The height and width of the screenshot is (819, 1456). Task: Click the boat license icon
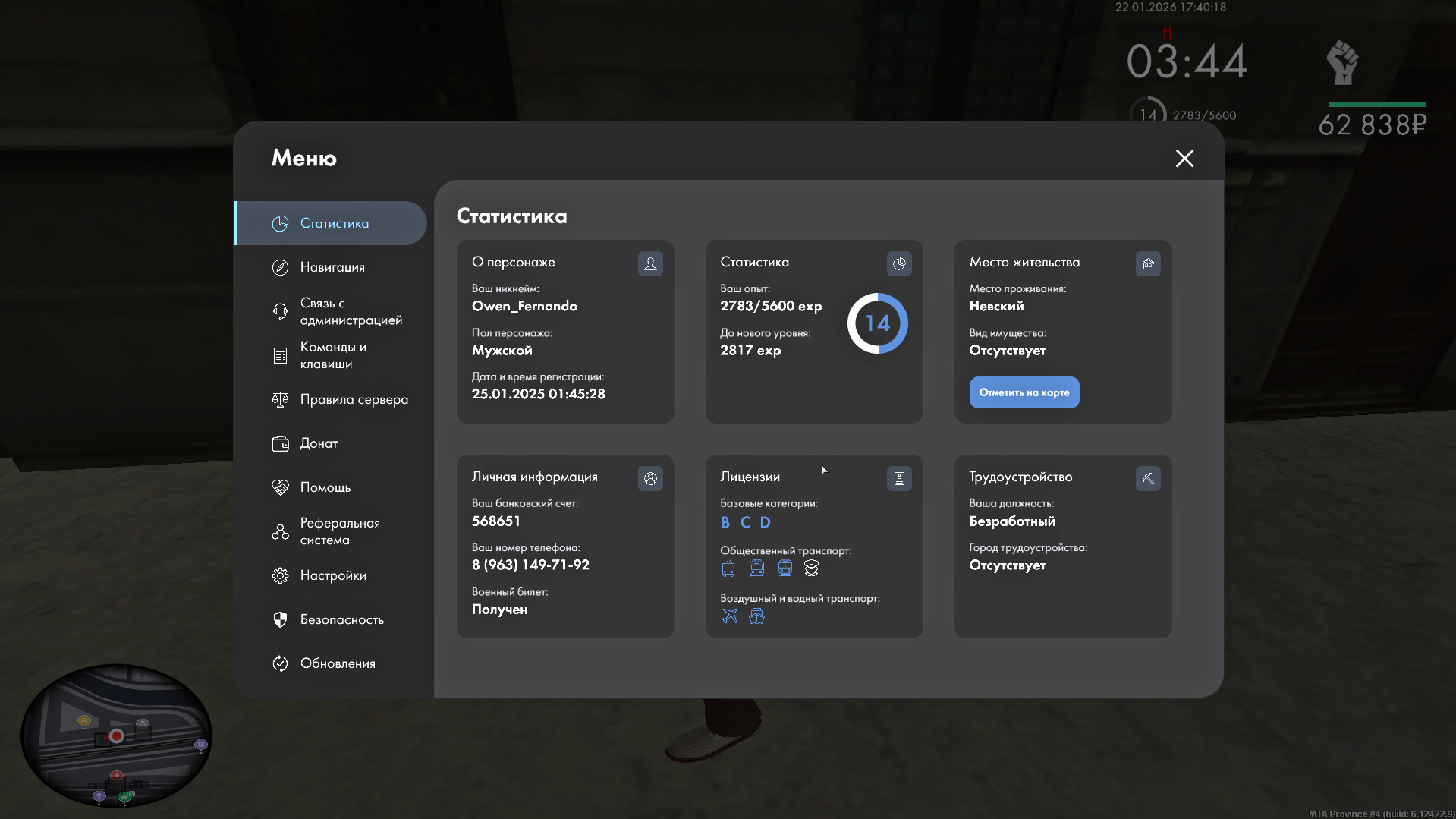coord(756,616)
